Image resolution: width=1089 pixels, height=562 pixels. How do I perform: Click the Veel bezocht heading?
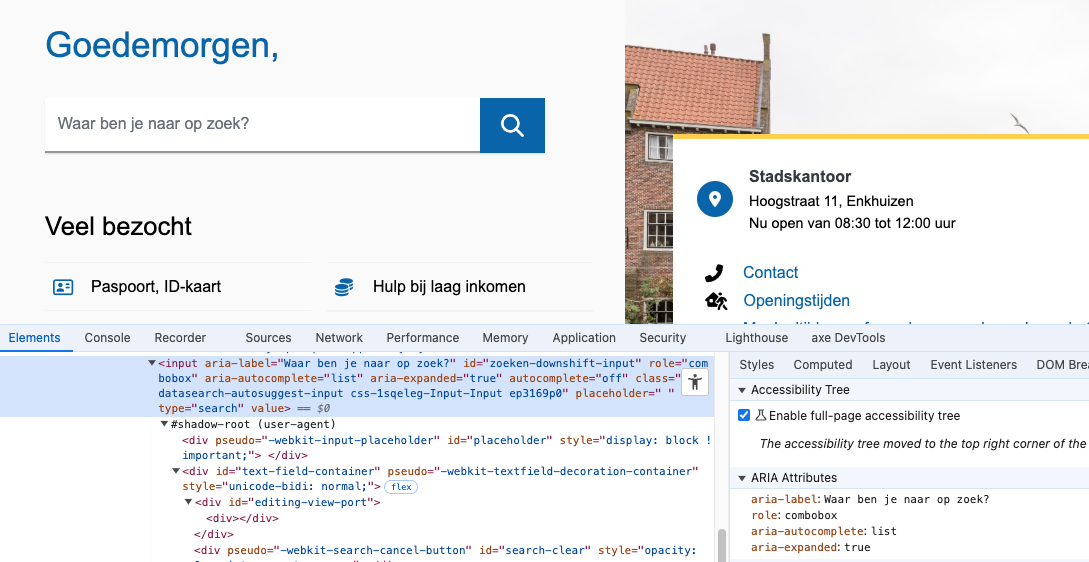(x=118, y=226)
